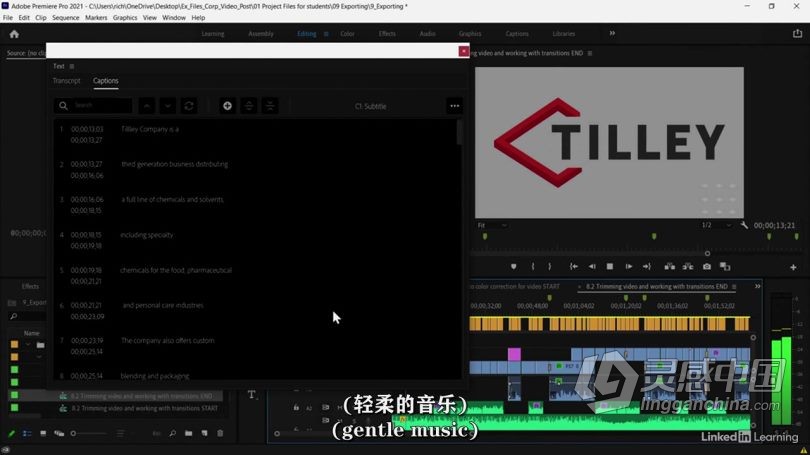Click magenta clip on timeline video track

click(x=514, y=354)
